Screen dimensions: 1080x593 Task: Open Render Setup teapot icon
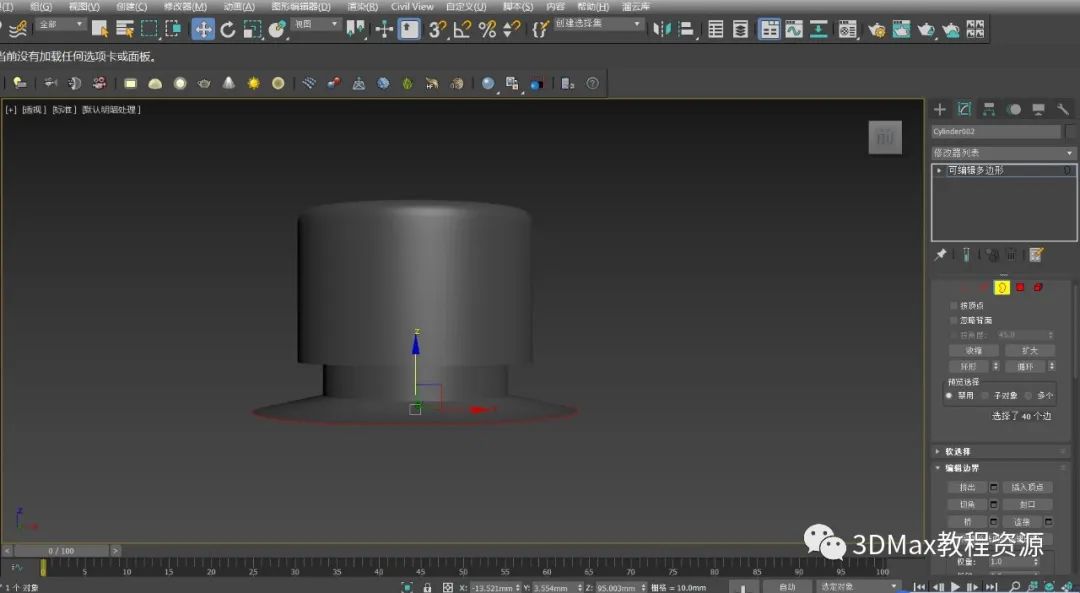876,29
